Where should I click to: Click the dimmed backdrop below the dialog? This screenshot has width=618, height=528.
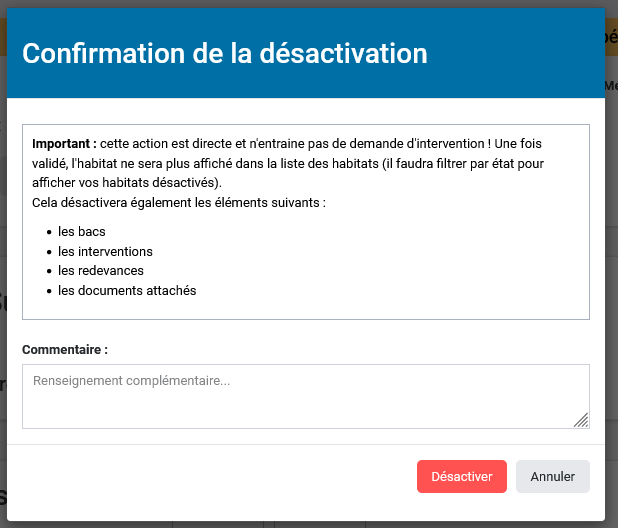pyautogui.click(x=300, y=524)
